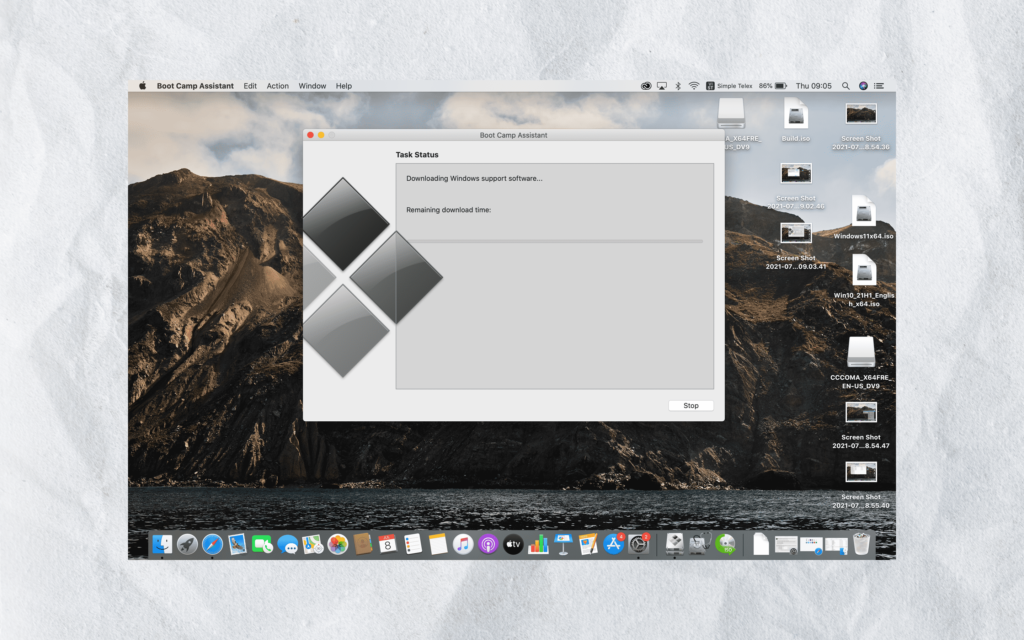This screenshot has height=640, width=1024.
Task: Open Messages speech bubble in Dock
Action: (287, 544)
